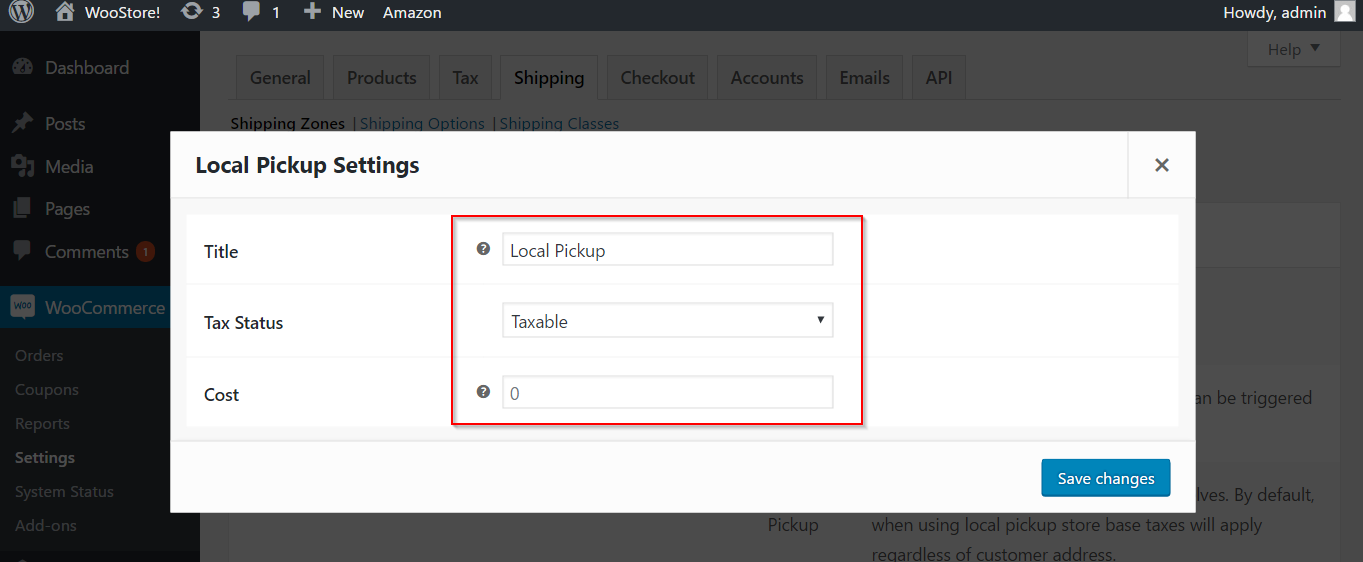Click the help tip next to Title

pos(484,249)
